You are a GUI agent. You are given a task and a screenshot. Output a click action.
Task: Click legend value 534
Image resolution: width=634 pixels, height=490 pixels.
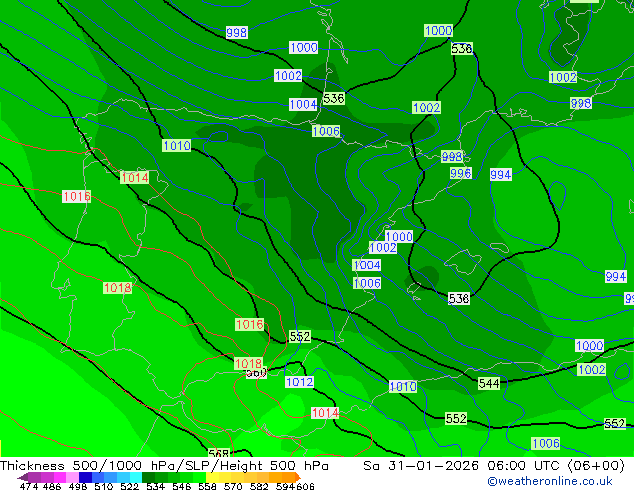[155, 486]
